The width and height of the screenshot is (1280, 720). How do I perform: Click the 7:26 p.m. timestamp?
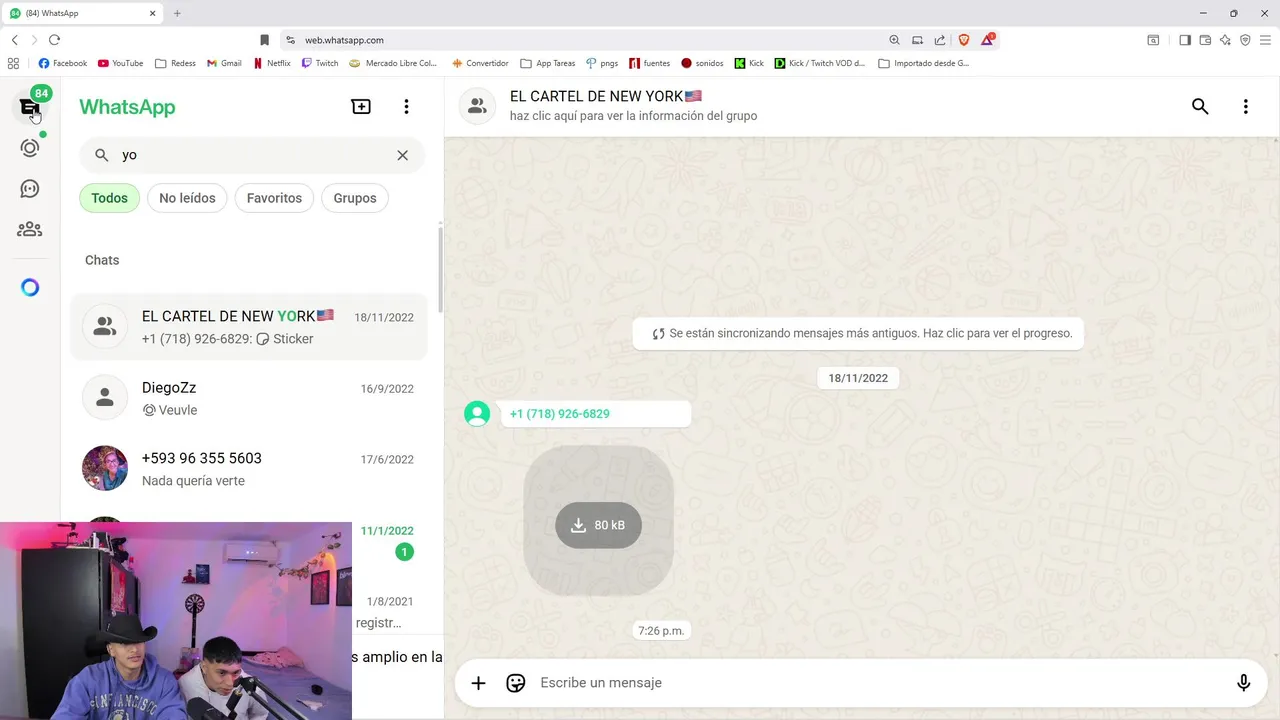point(661,631)
